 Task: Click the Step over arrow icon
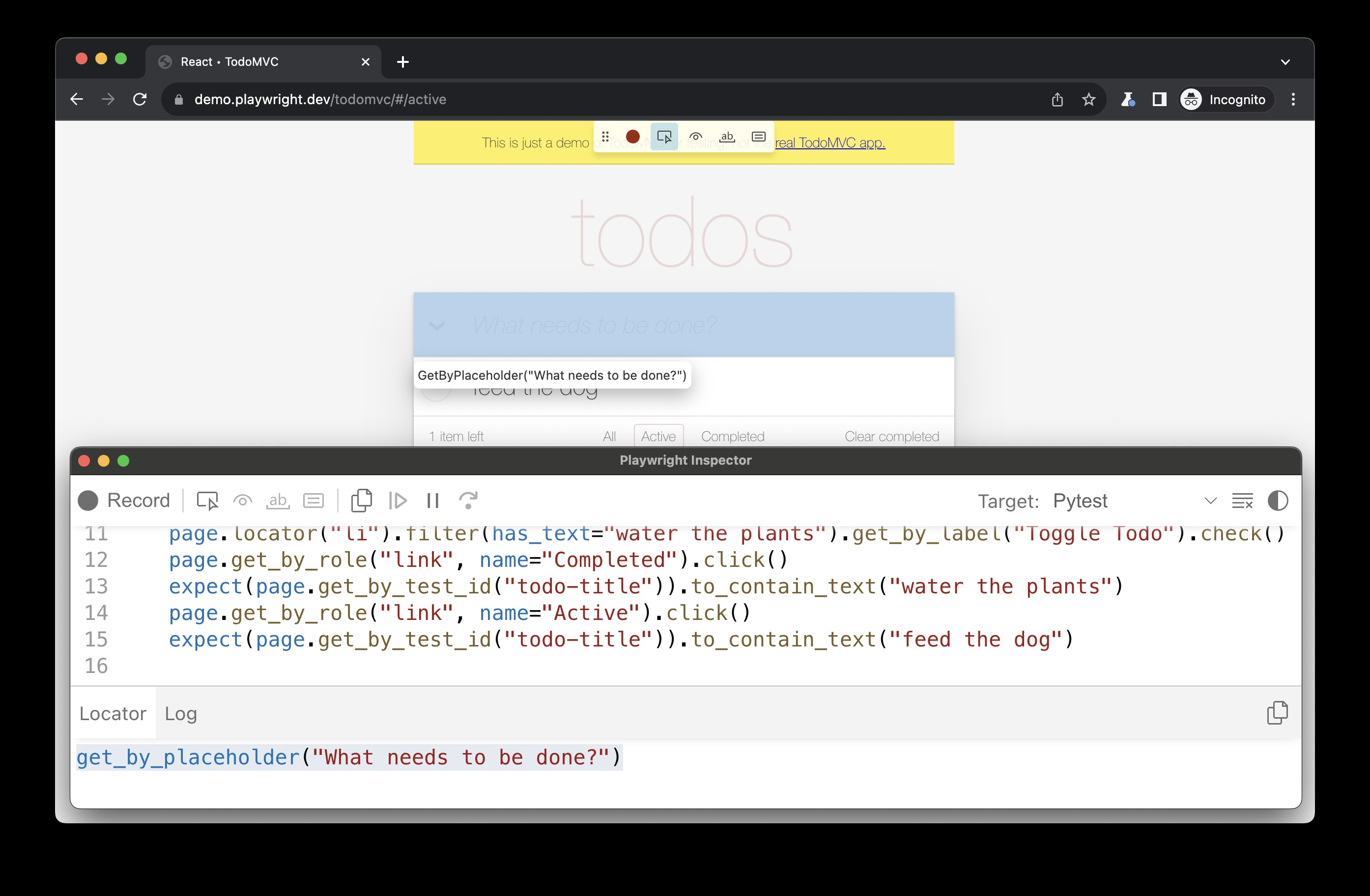coord(468,501)
